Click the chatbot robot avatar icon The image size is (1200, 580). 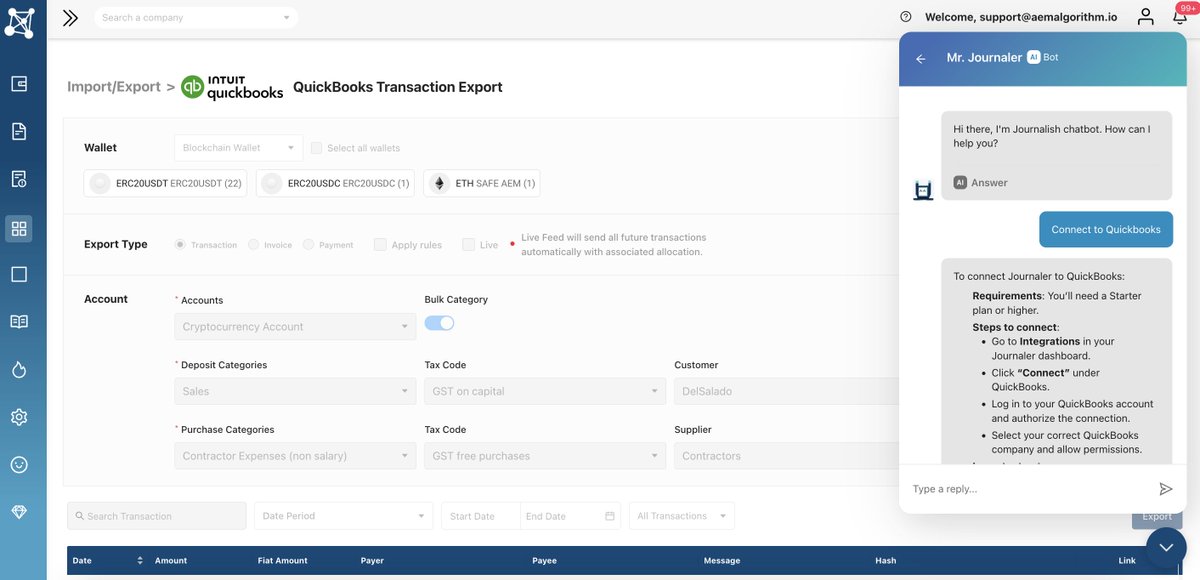tap(923, 189)
